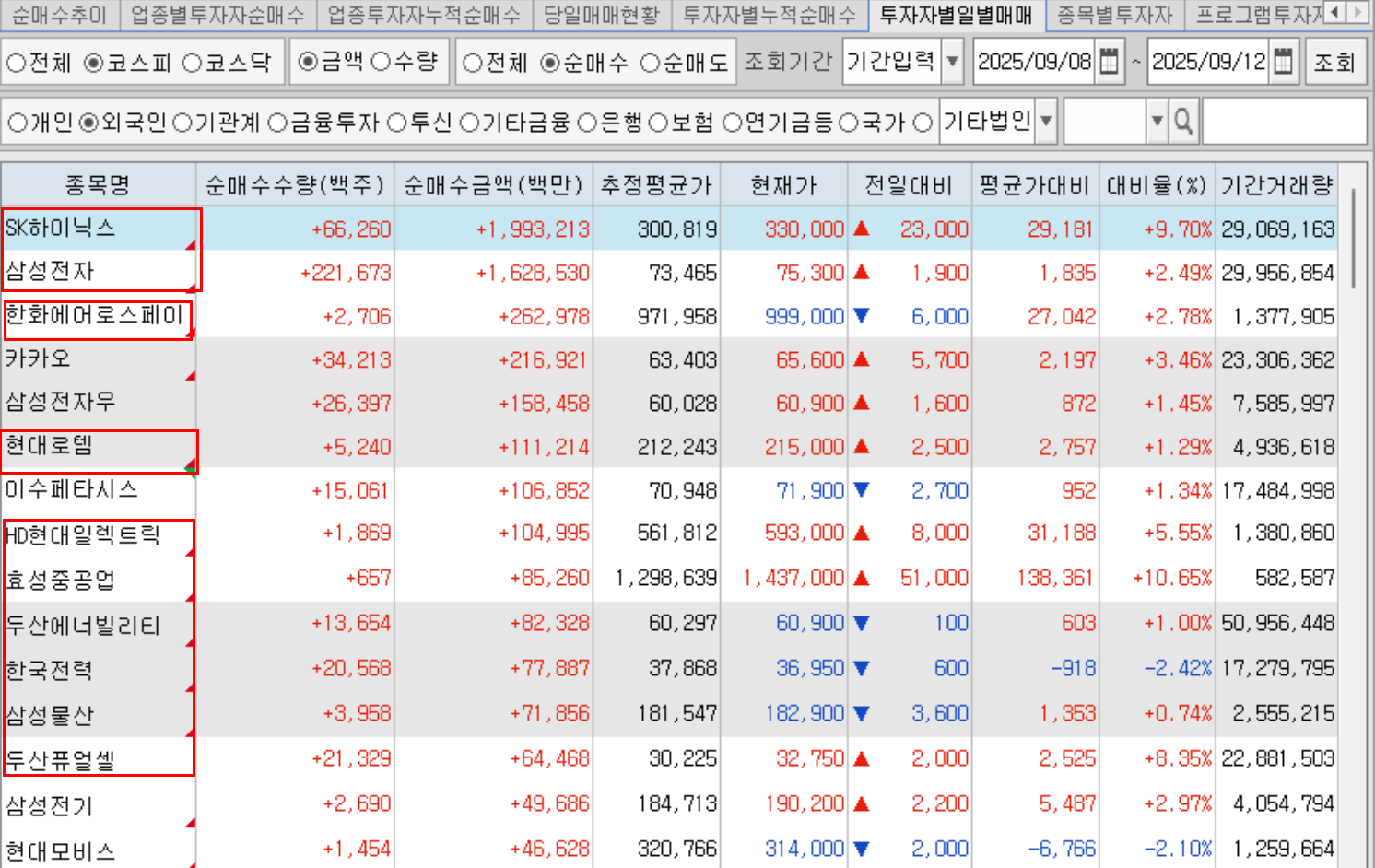Open the end date calendar picker
This screenshot has width=1375, height=868.
[x=1283, y=62]
